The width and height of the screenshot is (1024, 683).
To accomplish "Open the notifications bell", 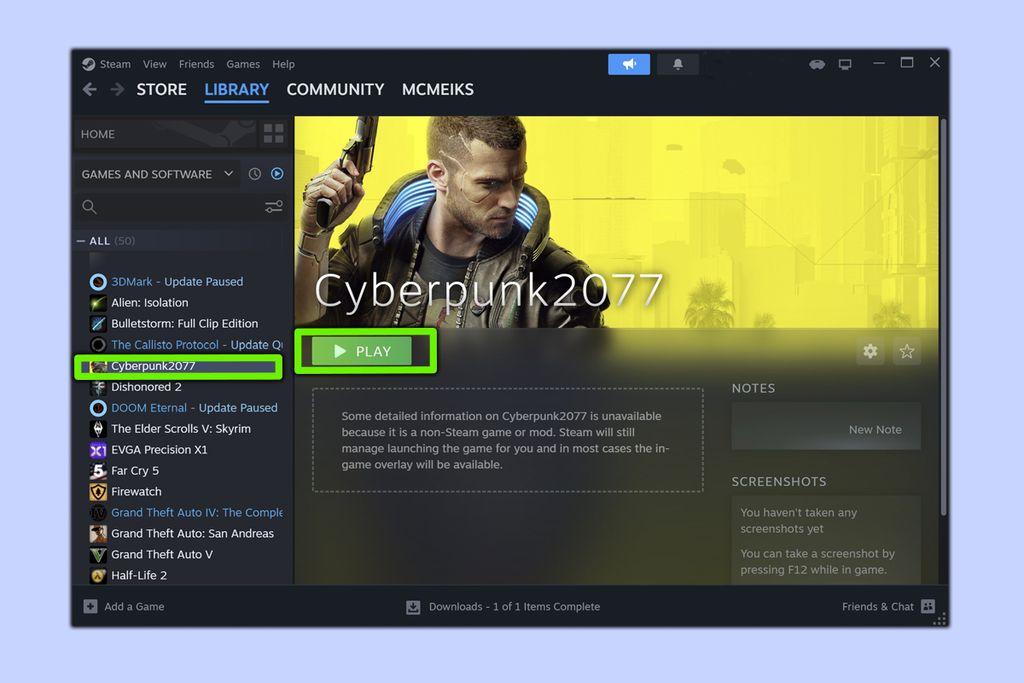I will (678, 63).
